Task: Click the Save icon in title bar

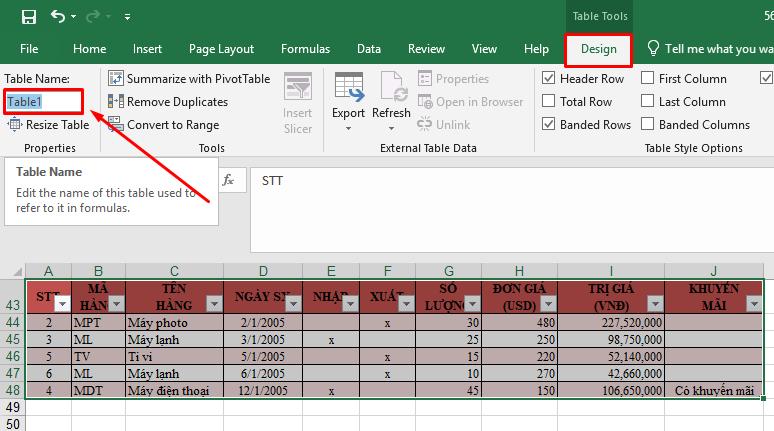Action: coord(28,17)
